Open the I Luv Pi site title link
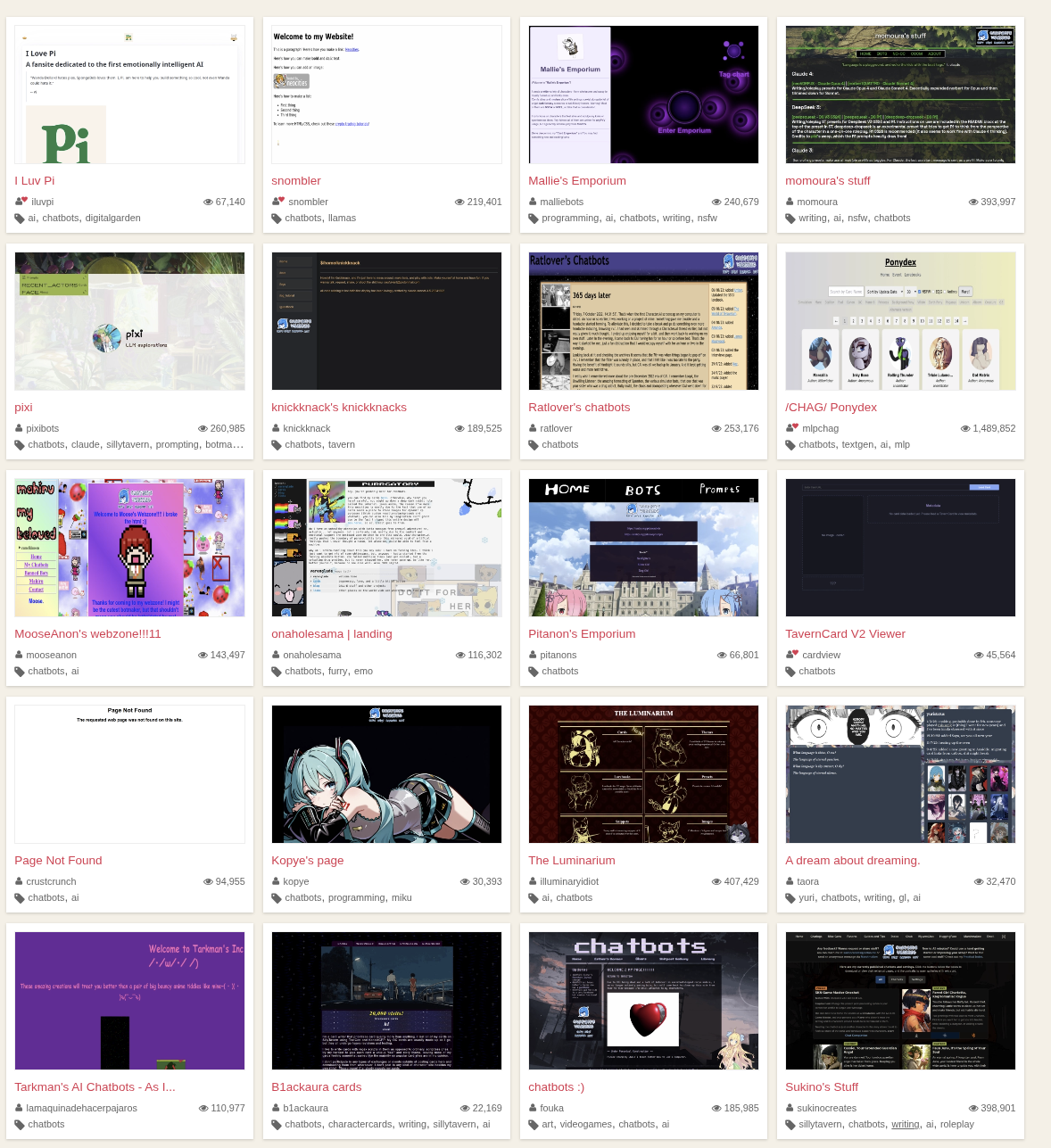1051x1148 pixels. click(35, 180)
